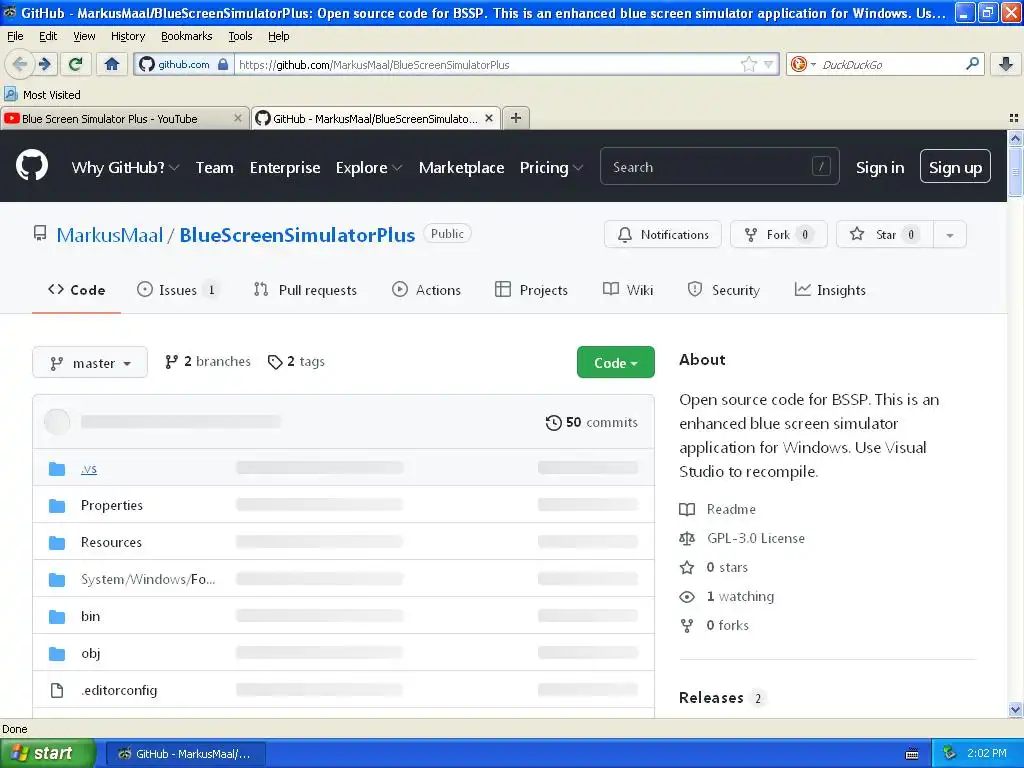
Task: Open the 50 commits link
Action: (592, 423)
